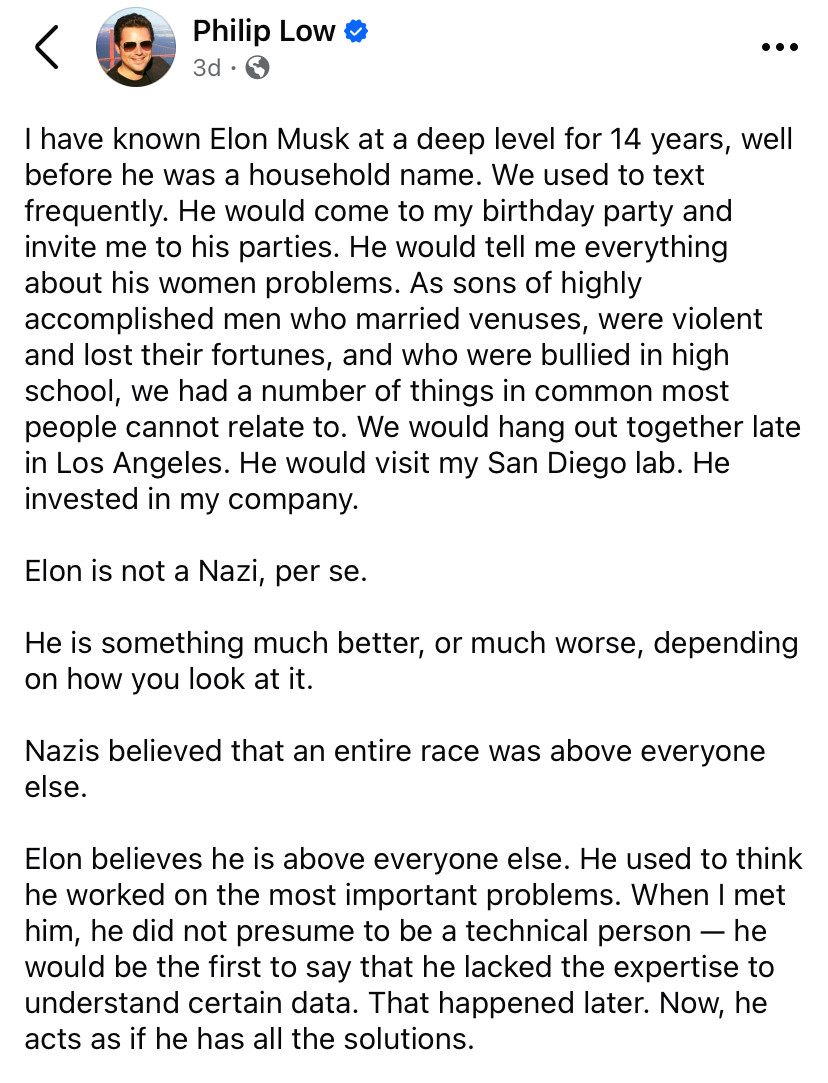Click the words "acts as if he has all the solutions"
The width and height of the screenshot is (828, 1083).
[x=248, y=1039]
